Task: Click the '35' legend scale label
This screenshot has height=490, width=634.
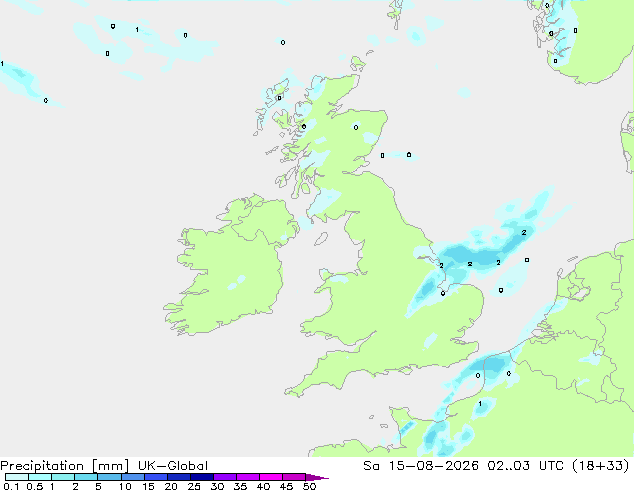Action: click(240, 486)
